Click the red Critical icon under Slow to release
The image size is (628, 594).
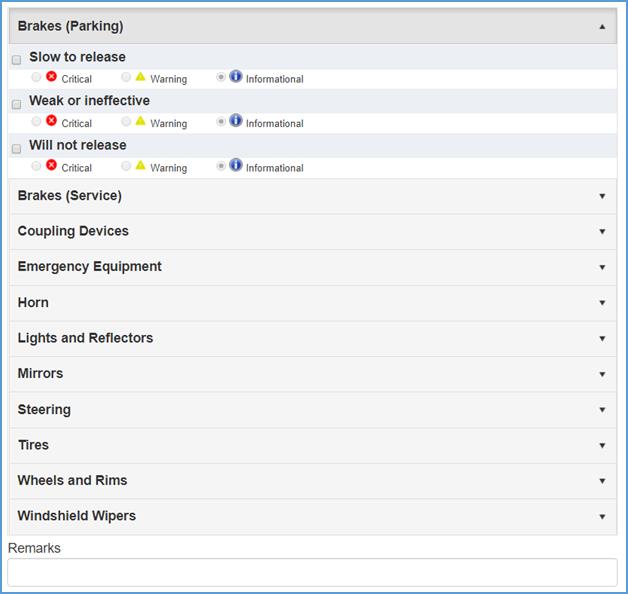51,77
